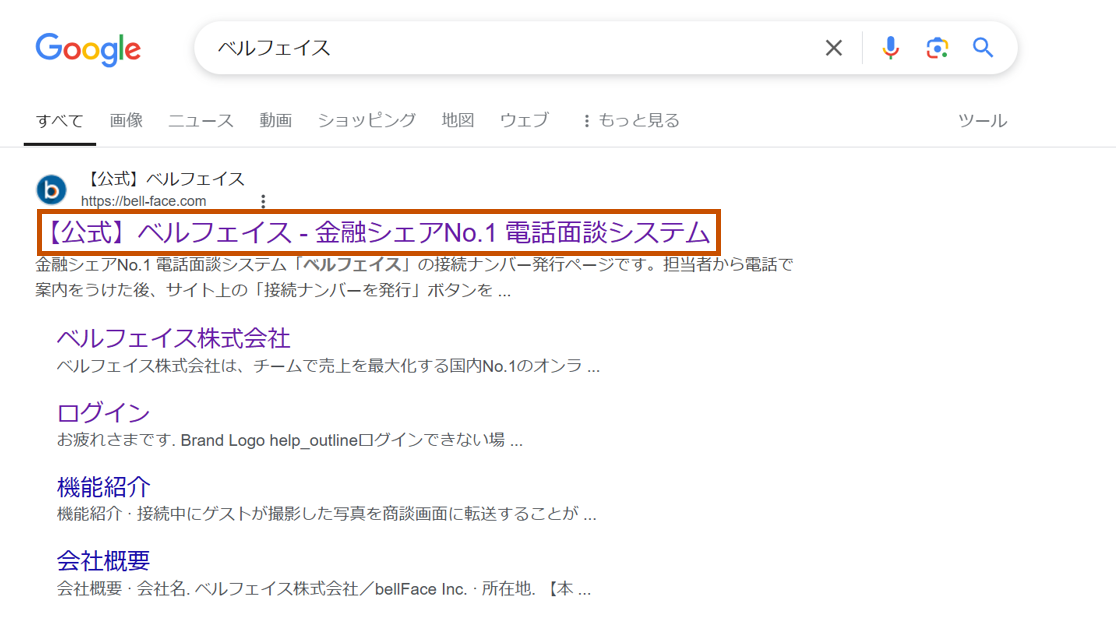
Task: Click the bellFace blue b favicon
Action: coord(51,189)
